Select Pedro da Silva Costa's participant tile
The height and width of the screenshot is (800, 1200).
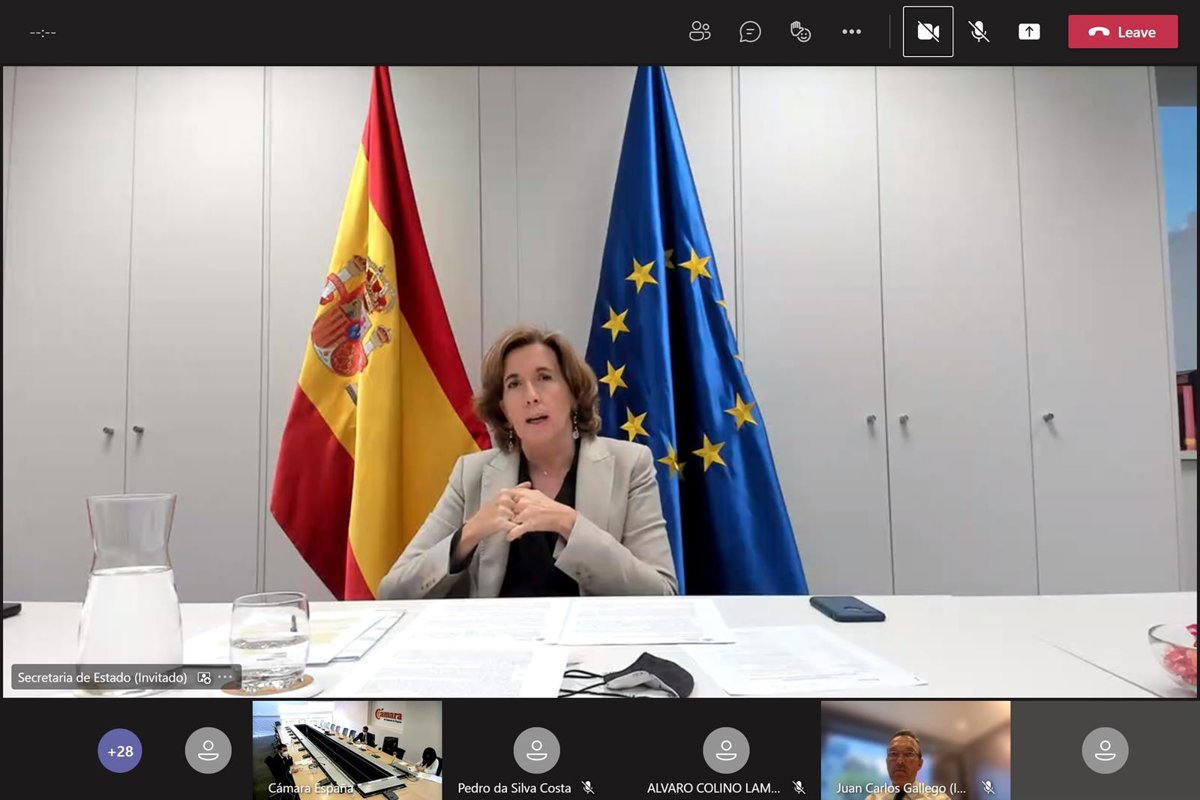click(x=537, y=749)
